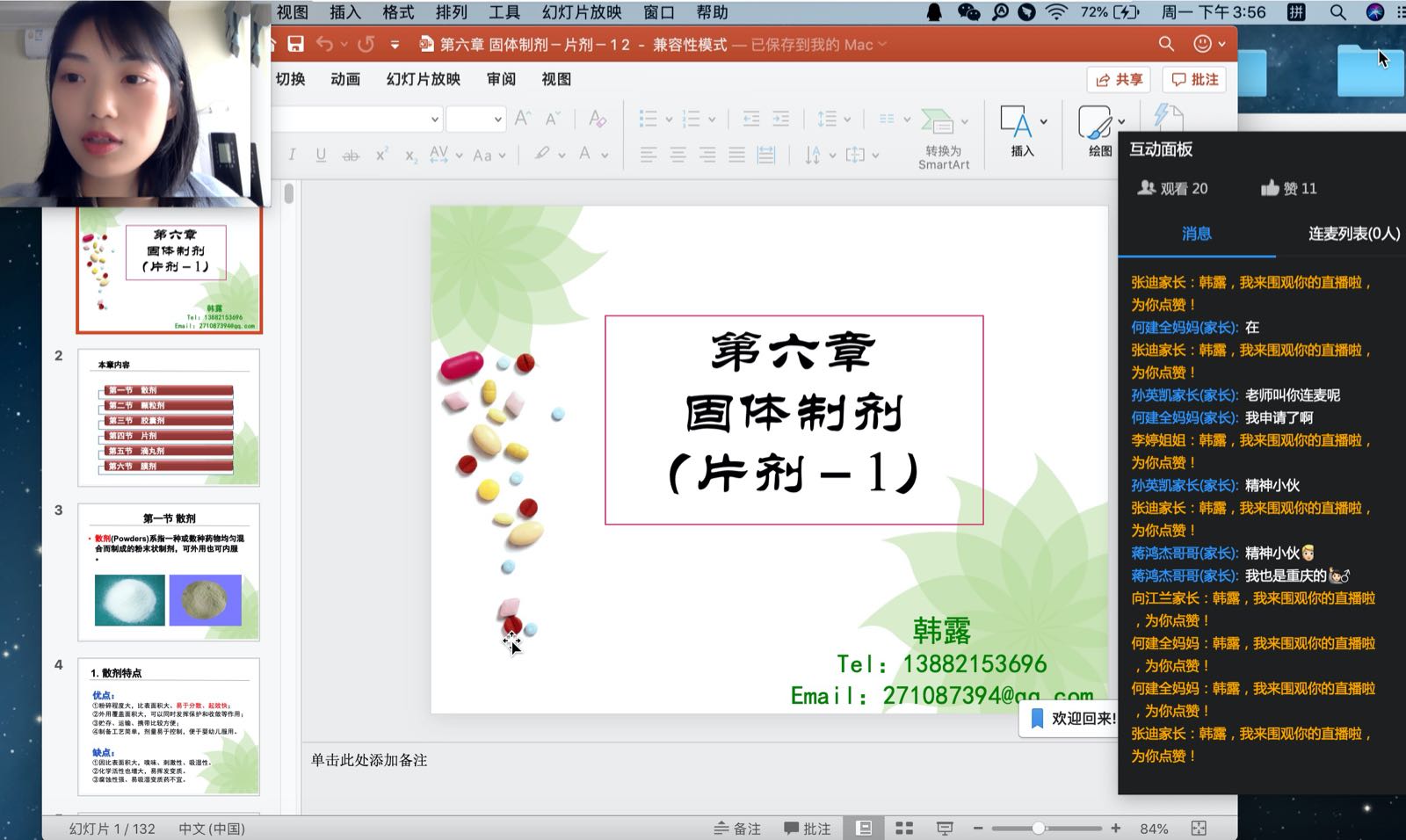Zoom out with the minus button
This screenshot has height=840, width=1406.
click(x=978, y=829)
